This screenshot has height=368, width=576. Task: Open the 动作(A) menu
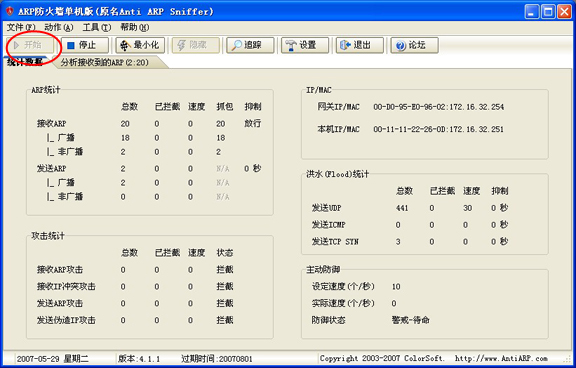pyautogui.click(x=59, y=27)
